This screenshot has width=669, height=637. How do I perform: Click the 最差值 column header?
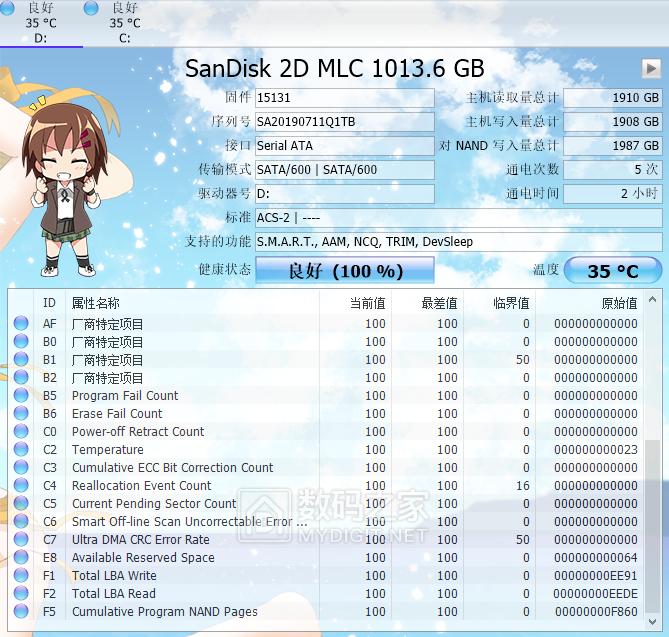click(428, 303)
